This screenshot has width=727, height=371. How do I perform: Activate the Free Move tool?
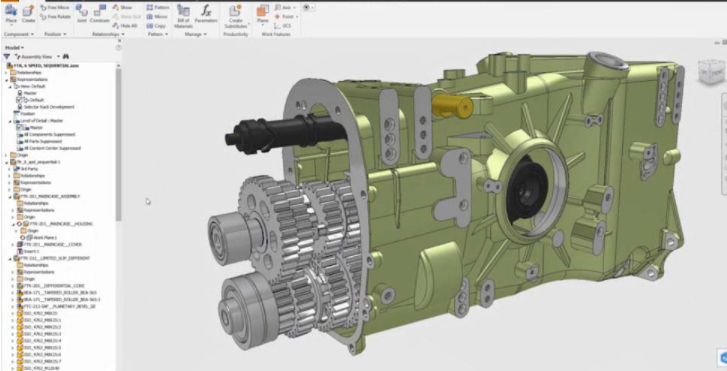click(x=55, y=7)
